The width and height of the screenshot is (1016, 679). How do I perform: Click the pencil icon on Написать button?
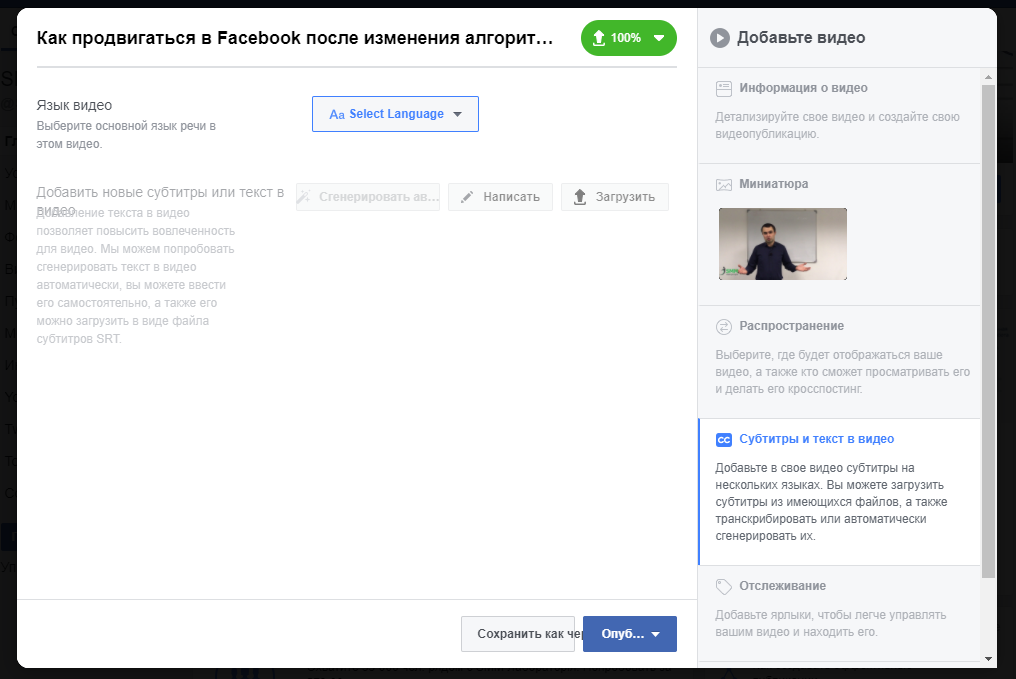[467, 197]
